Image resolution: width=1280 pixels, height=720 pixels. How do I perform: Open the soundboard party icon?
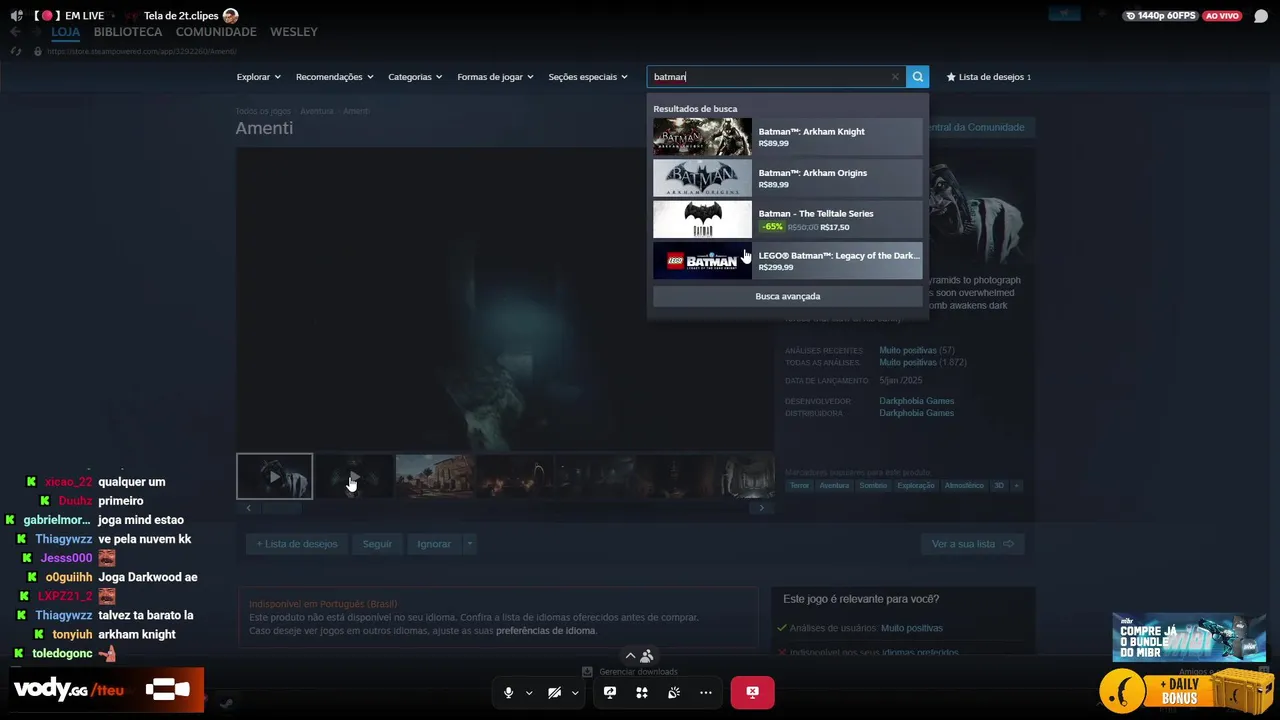click(674, 692)
